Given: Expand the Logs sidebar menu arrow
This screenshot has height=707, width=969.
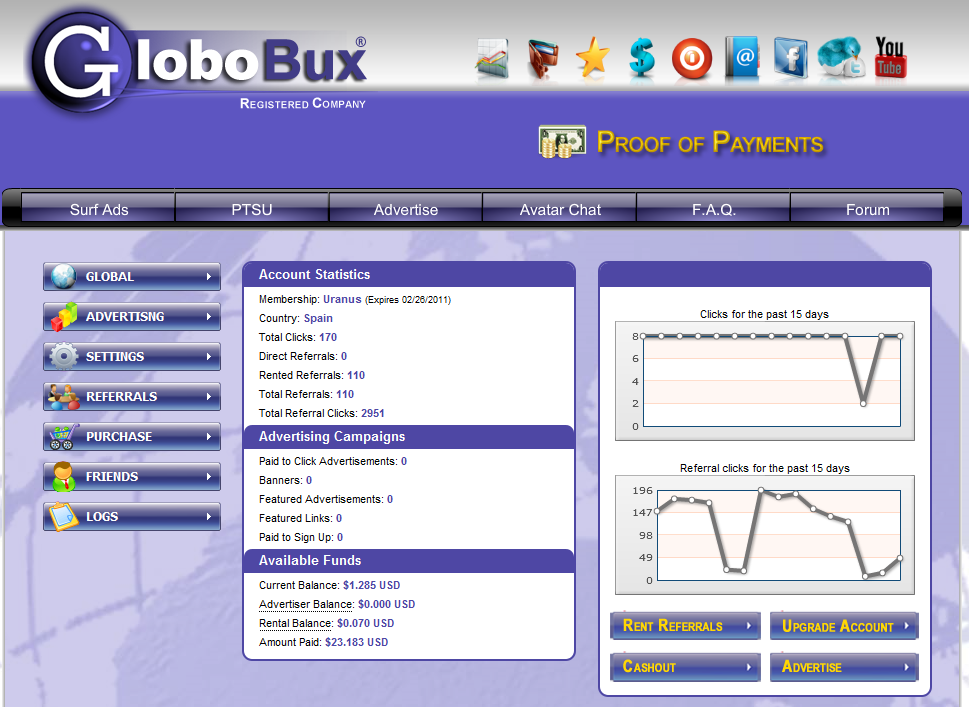Looking at the screenshot, I should click(209, 517).
